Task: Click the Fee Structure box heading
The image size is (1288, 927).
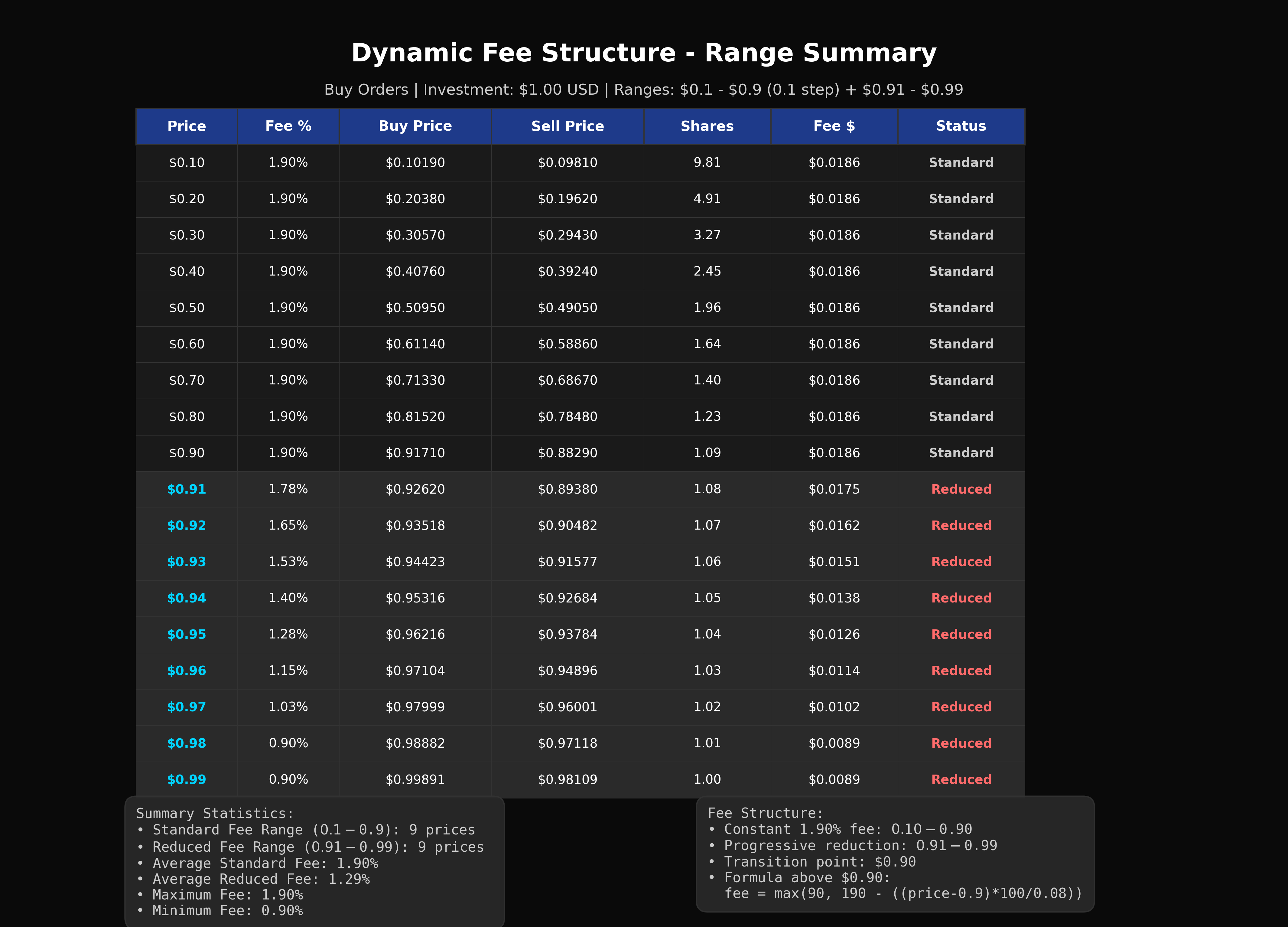Action: click(765, 813)
